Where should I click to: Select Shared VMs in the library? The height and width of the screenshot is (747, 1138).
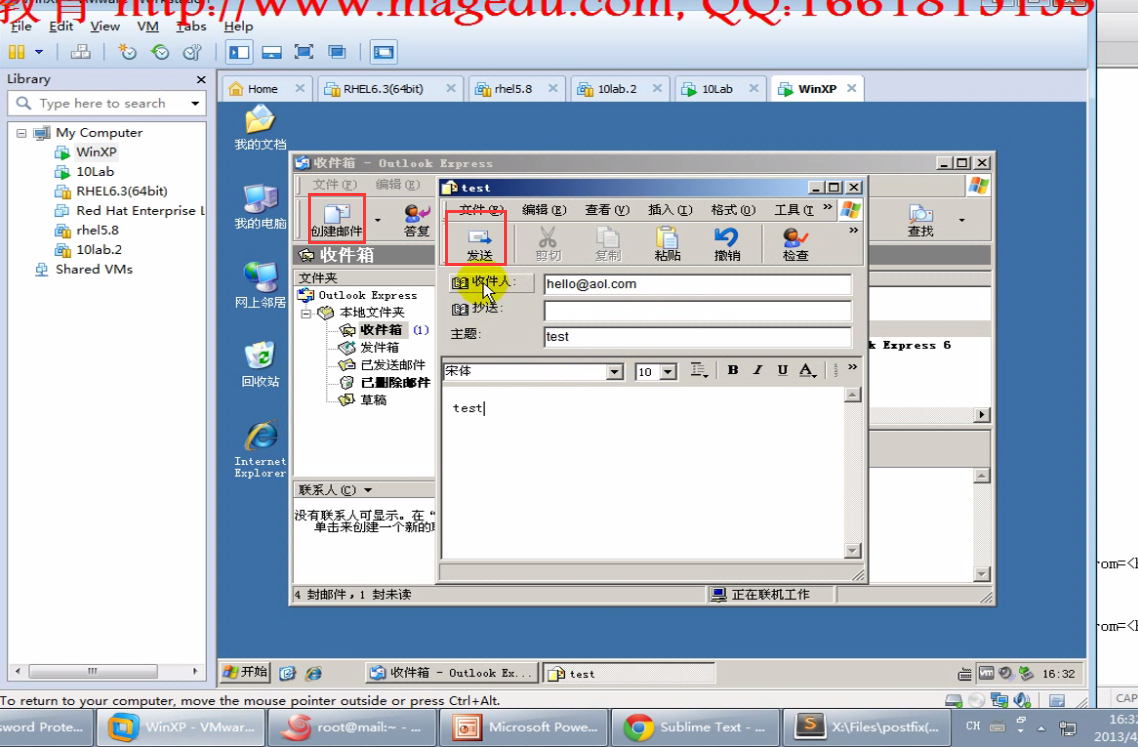point(94,269)
